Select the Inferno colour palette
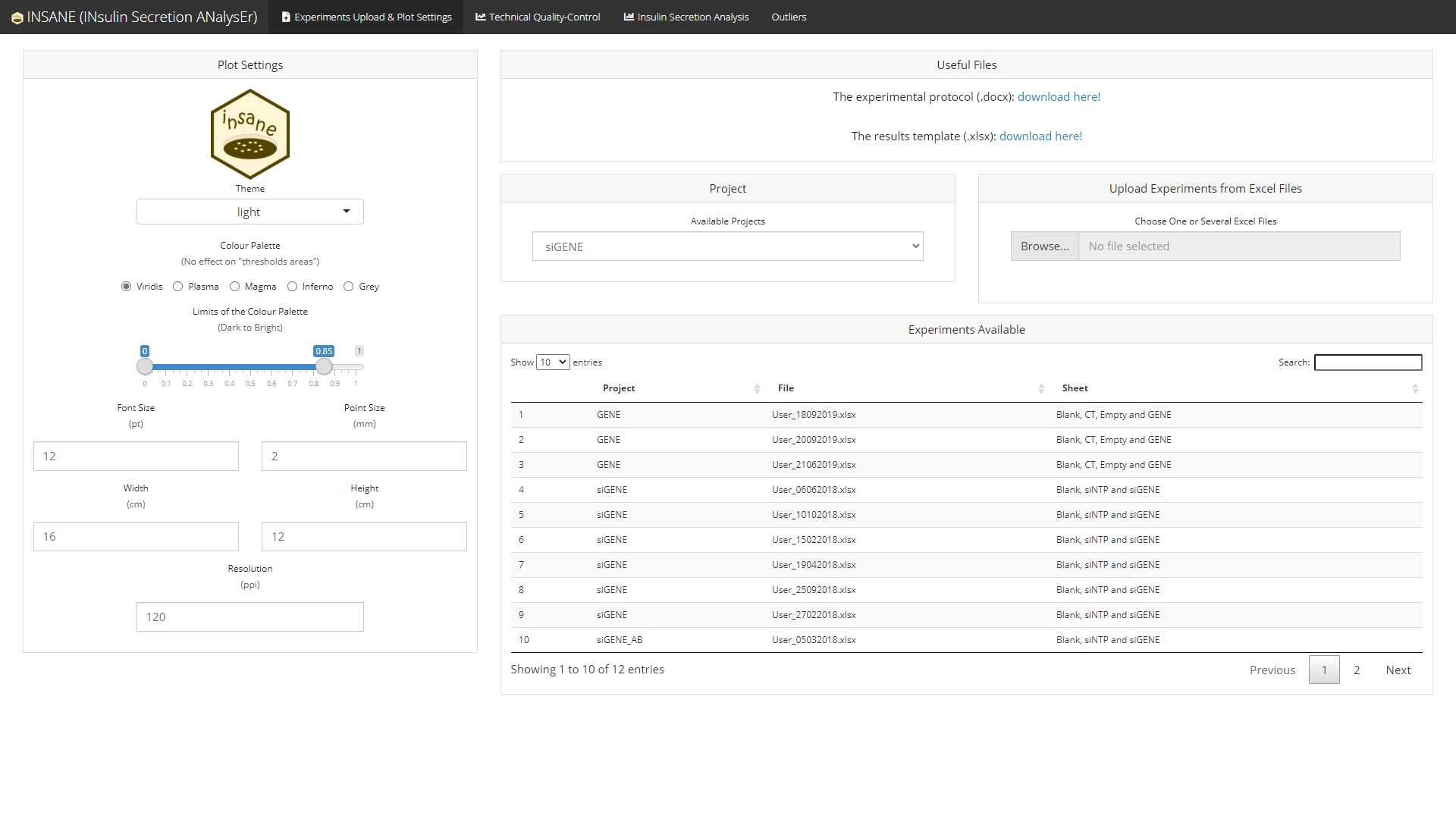This screenshot has height=819, width=1456. click(x=293, y=287)
